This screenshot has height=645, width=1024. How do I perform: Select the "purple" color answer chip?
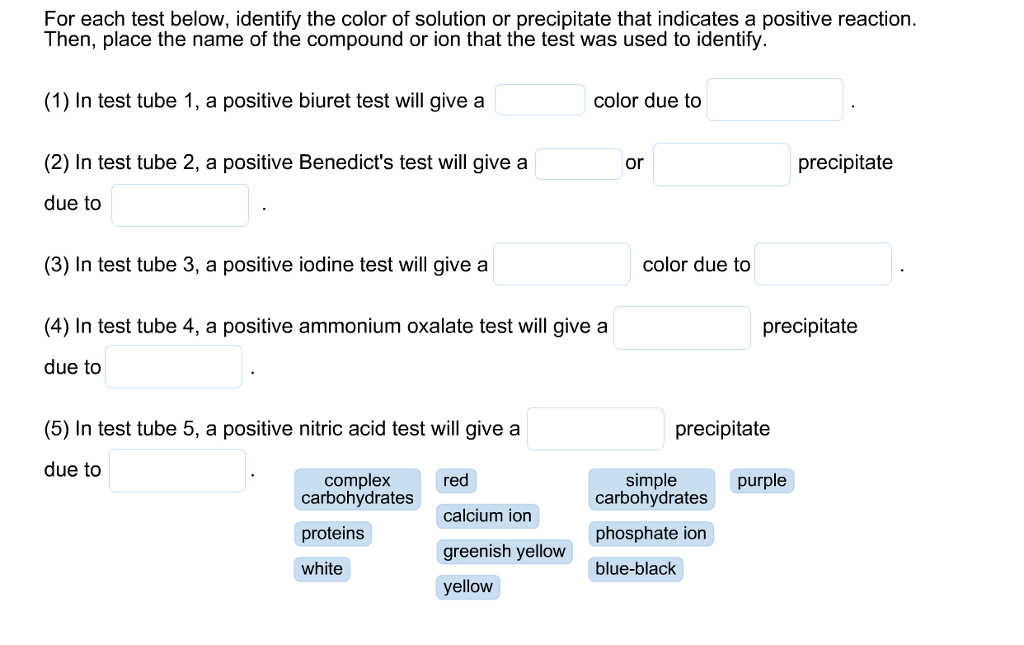point(761,481)
